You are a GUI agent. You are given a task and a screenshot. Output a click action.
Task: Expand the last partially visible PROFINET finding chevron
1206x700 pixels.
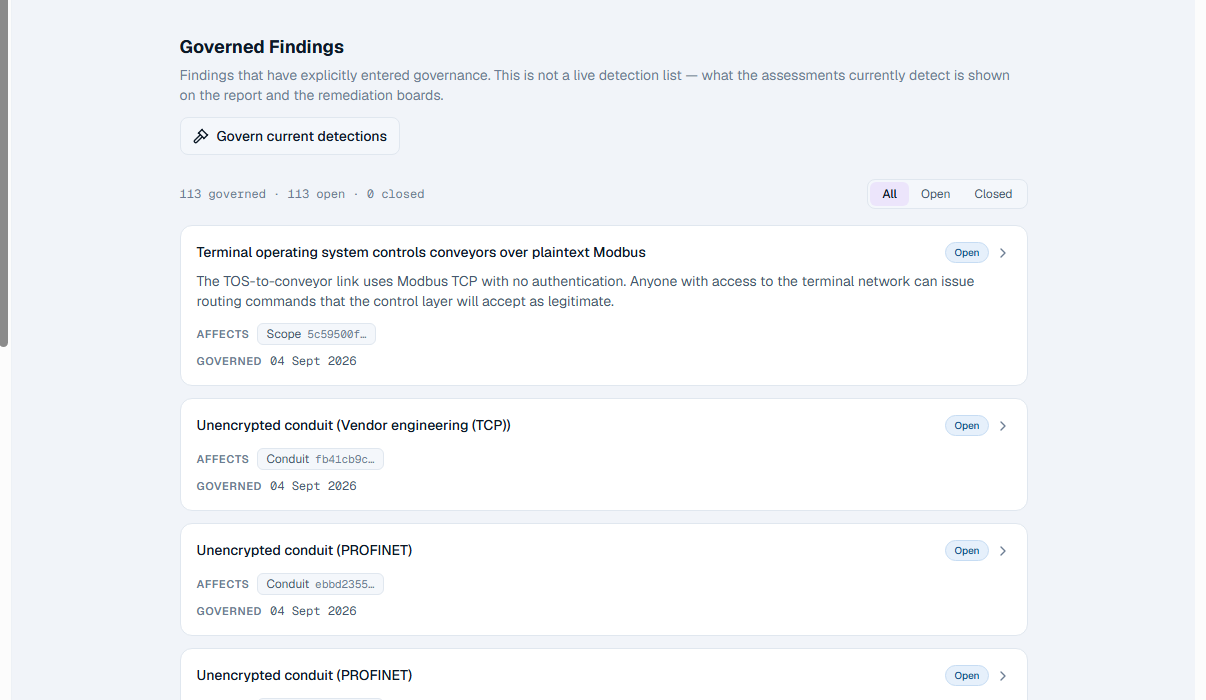click(x=1003, y=676)
